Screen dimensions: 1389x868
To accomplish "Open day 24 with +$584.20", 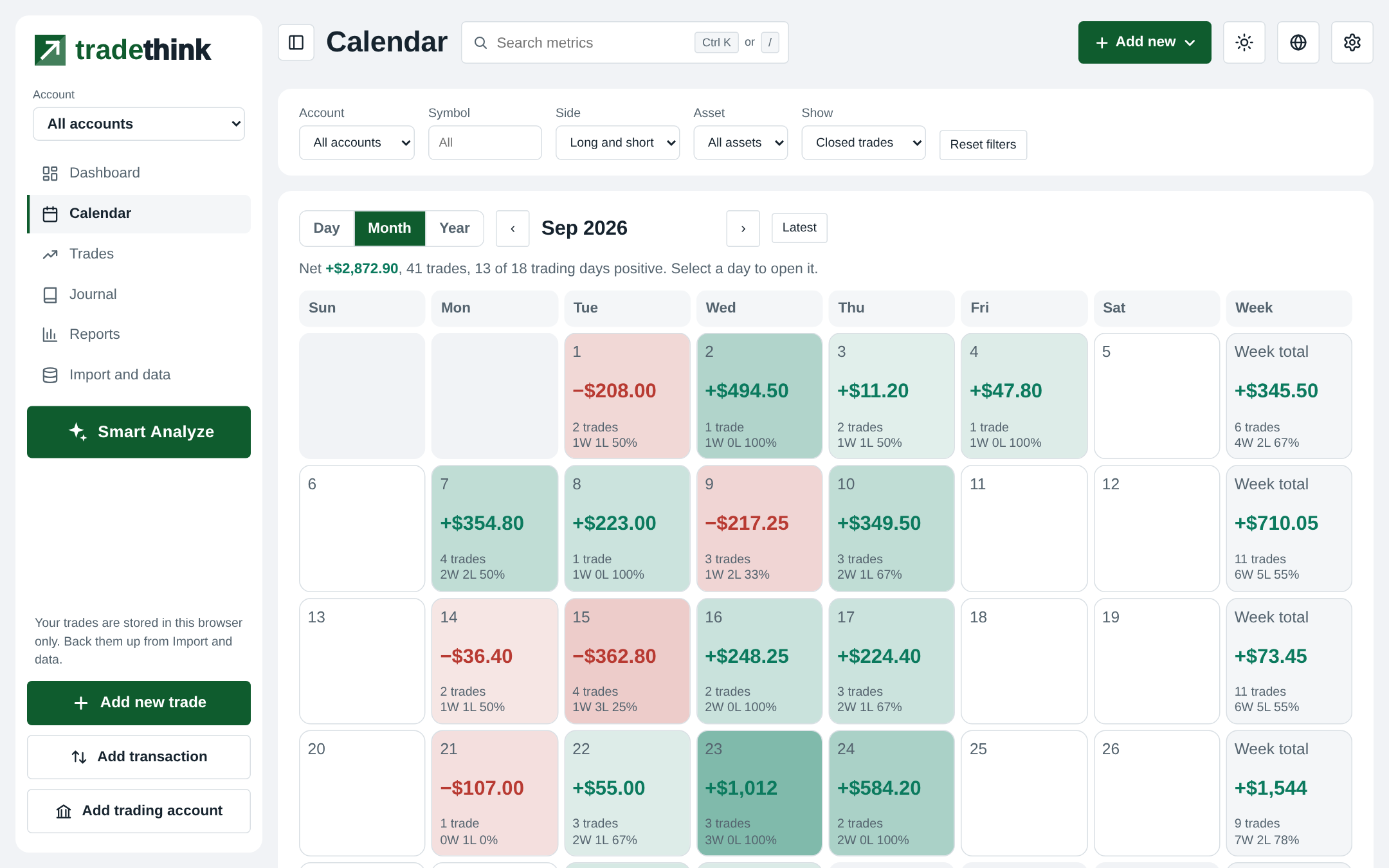I will (891, 793).
